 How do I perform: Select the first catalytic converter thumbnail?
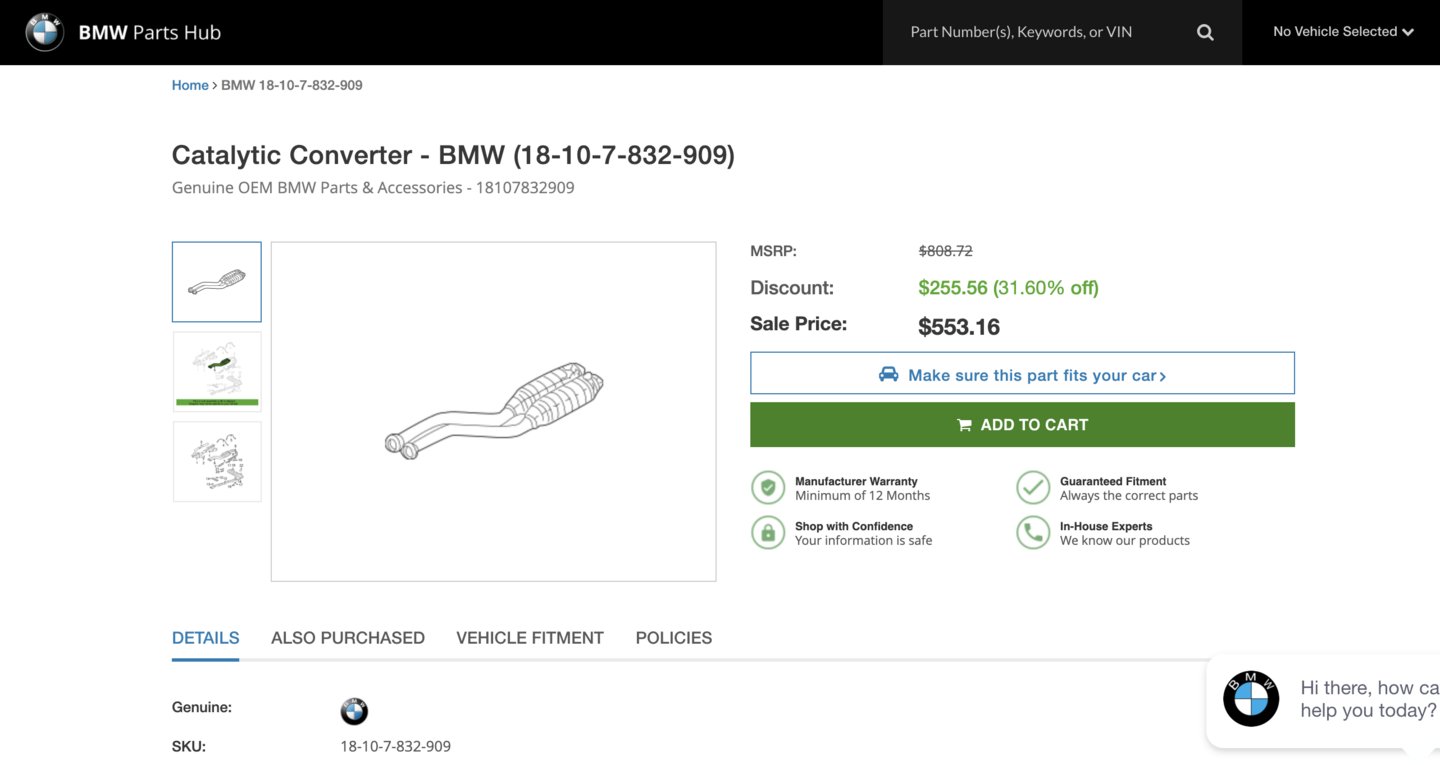217,282
